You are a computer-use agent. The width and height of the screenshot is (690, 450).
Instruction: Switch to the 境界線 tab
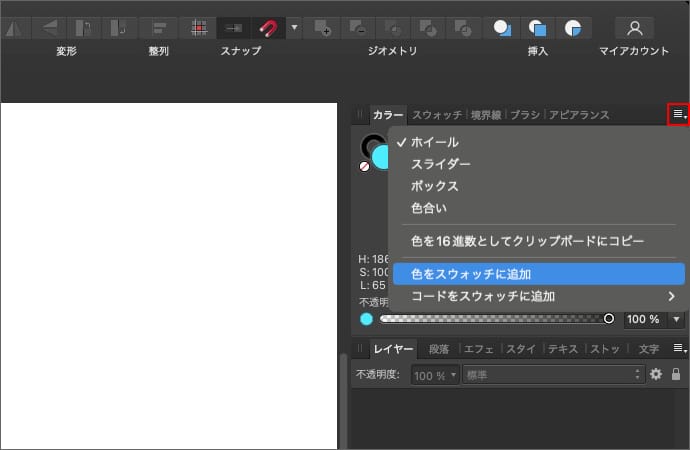click(488, 115)
